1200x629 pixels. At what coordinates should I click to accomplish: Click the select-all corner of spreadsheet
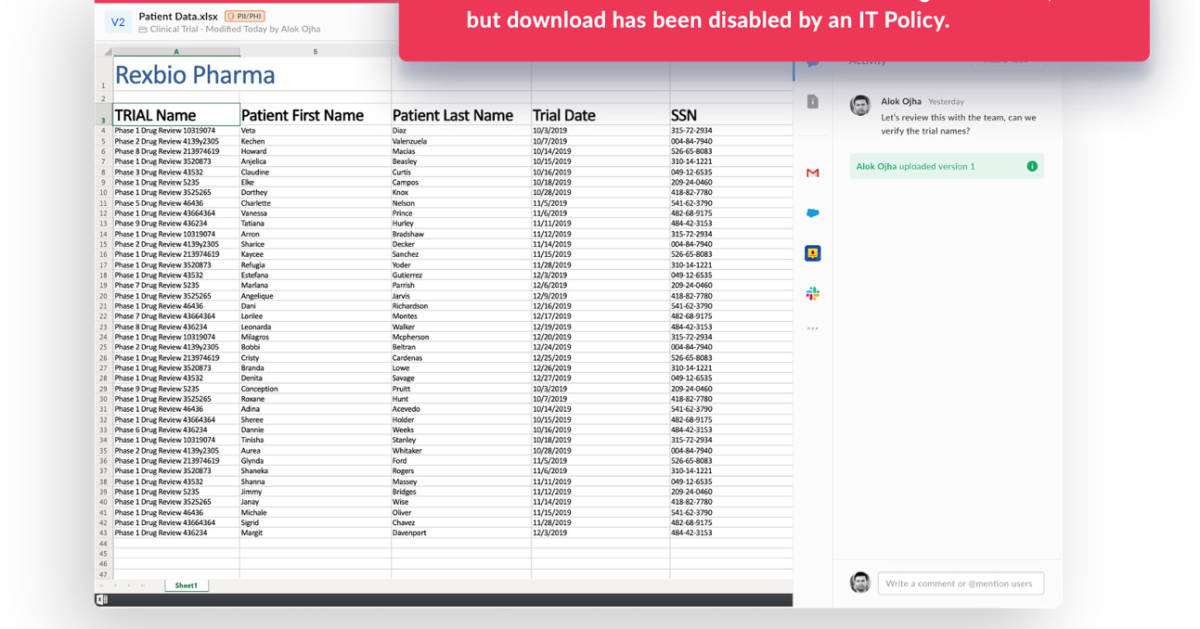[103, 51]
